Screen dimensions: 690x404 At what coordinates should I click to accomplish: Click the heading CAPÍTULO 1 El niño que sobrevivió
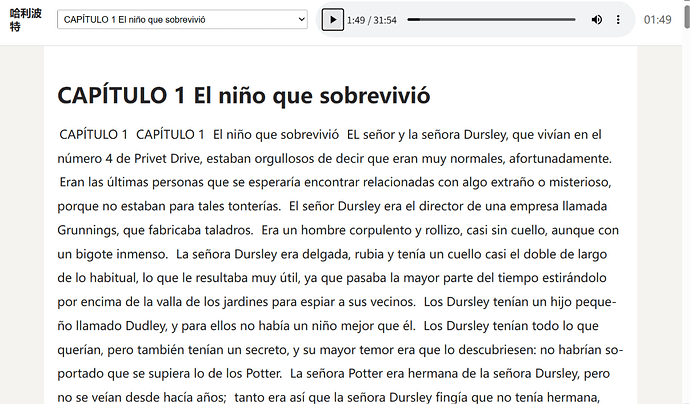(x=244, y=95)
